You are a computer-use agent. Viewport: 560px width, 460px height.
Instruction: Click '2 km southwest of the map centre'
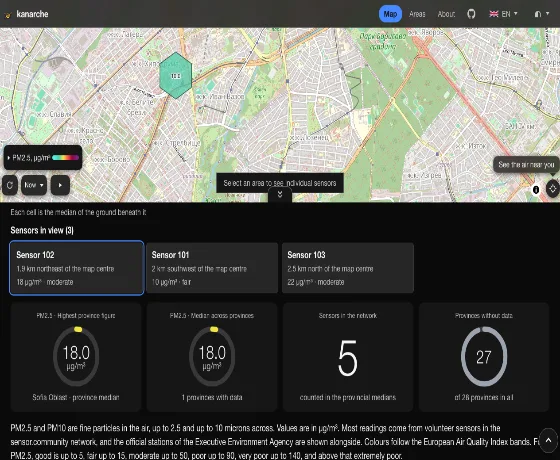tap(199, 269)
